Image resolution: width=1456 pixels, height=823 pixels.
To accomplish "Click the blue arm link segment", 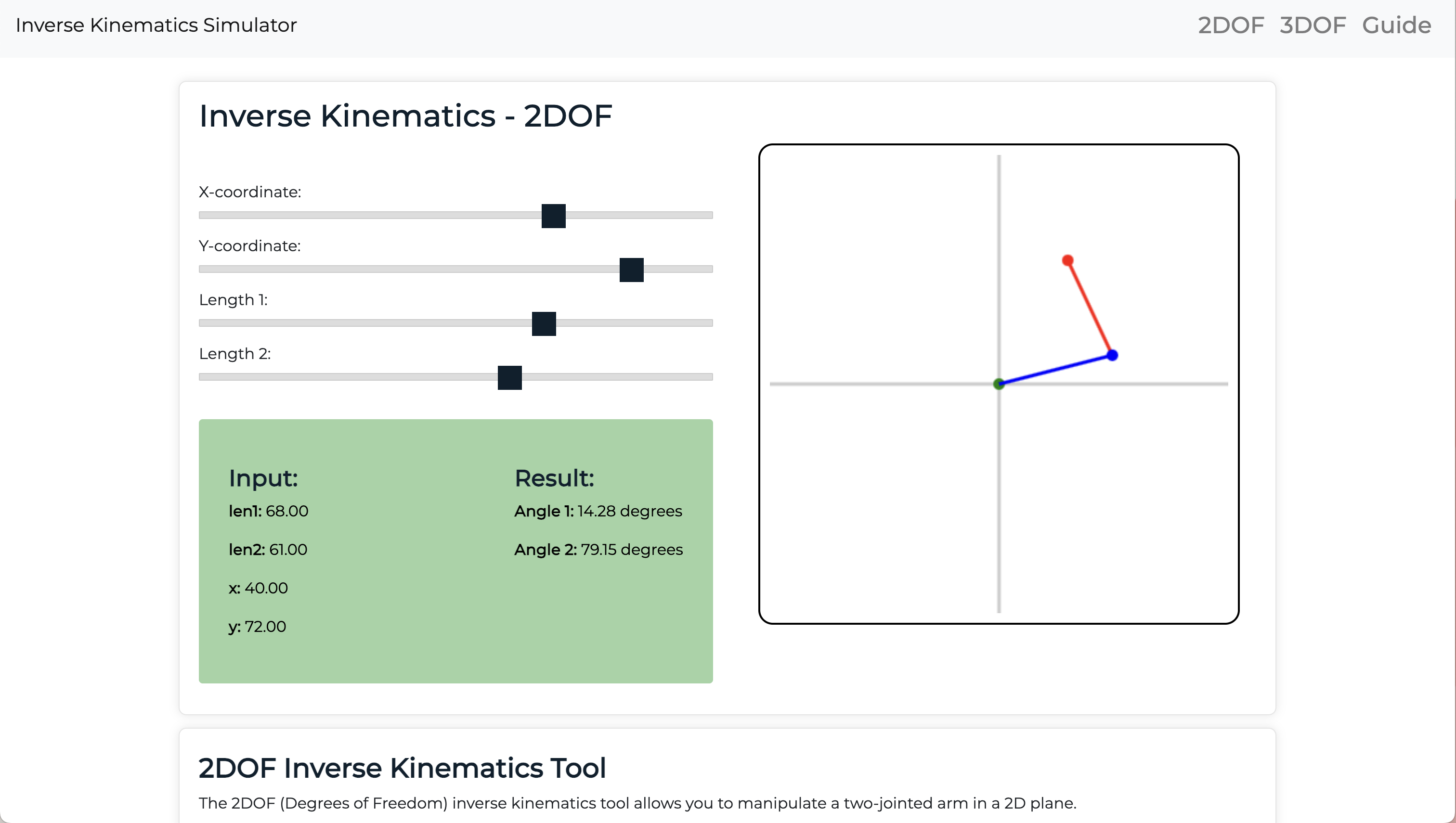I will [x=1055, y=370].
